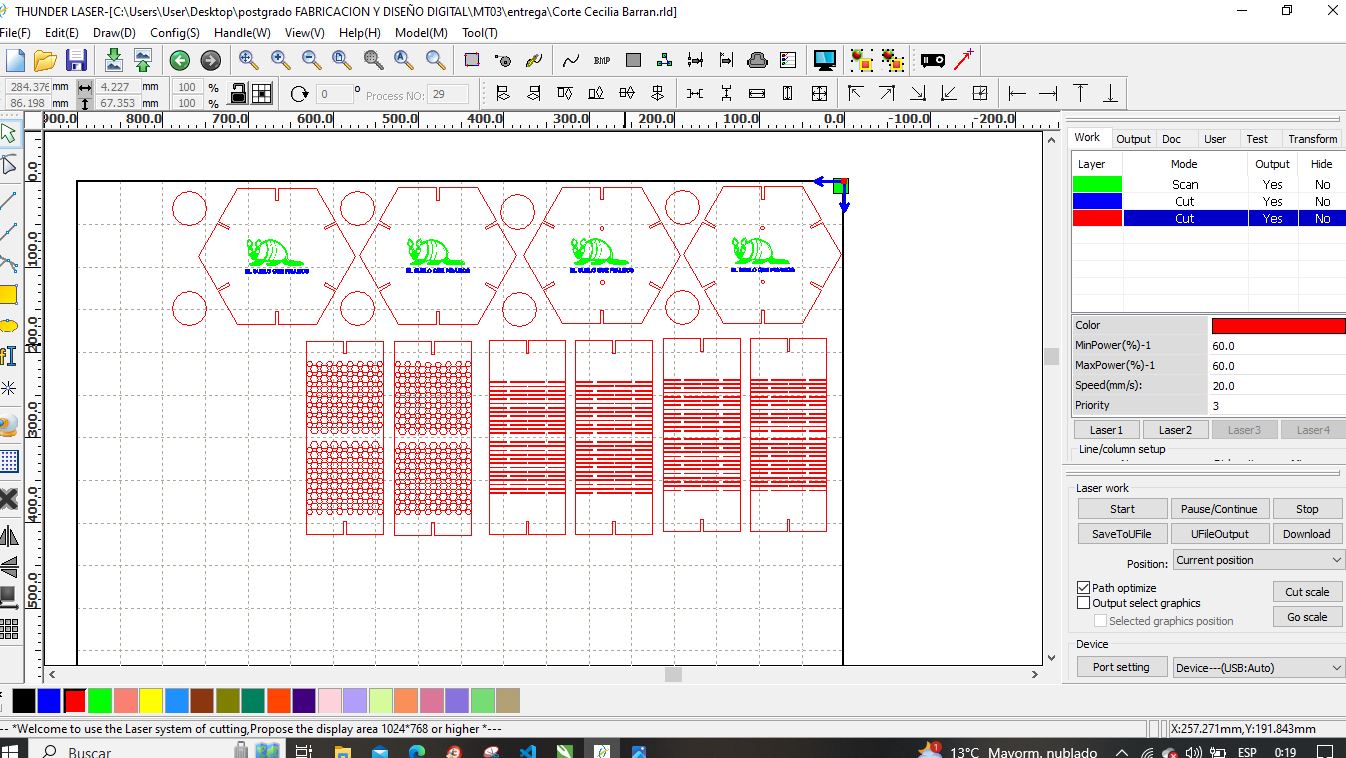Click the red Color bar in layer properties
Image resolution: width=1346 pixels, height=758 pixels.
[1278, 325]
